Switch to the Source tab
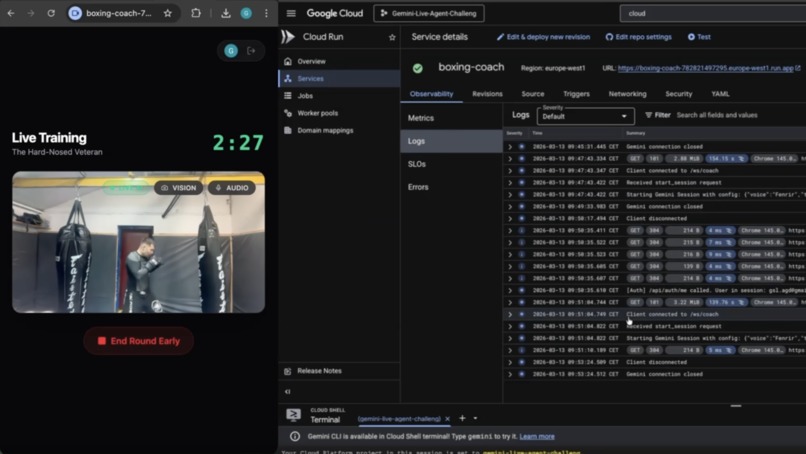806x454 pixels. click(x=533, y=94)
